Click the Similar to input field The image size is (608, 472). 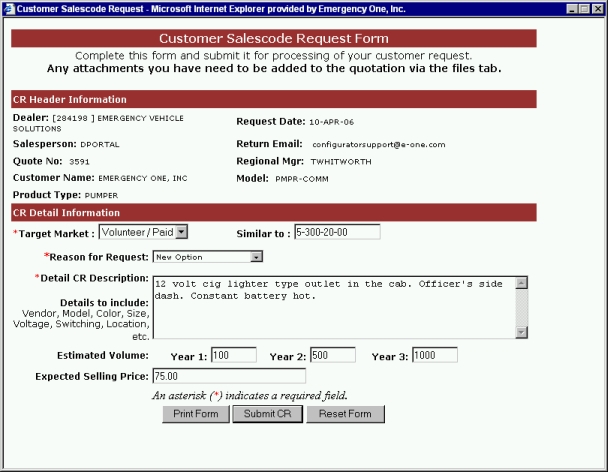tap(337, 232)
